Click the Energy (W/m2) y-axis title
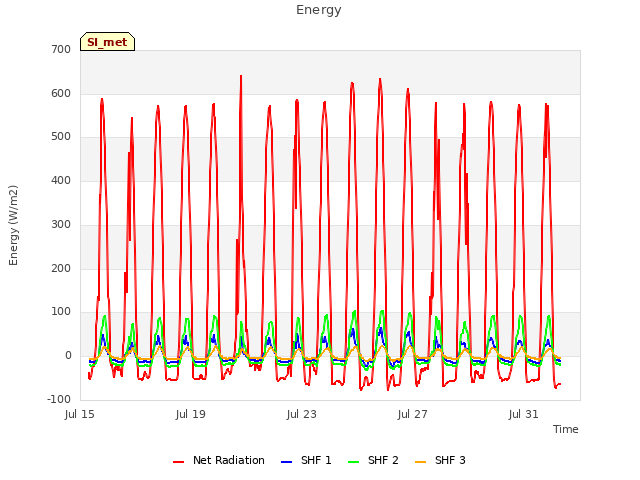The height and width of the screenshot is (480, 640). click(13, 225)
